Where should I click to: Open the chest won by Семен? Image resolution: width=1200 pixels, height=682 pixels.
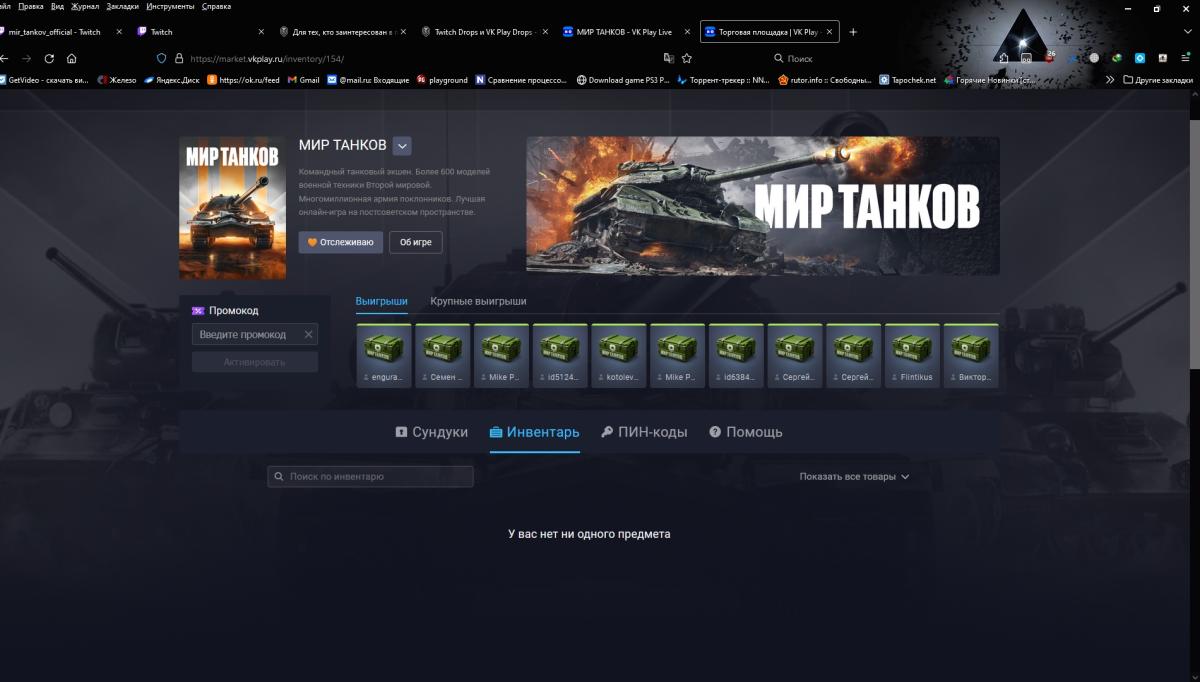[x=443, y=355]
